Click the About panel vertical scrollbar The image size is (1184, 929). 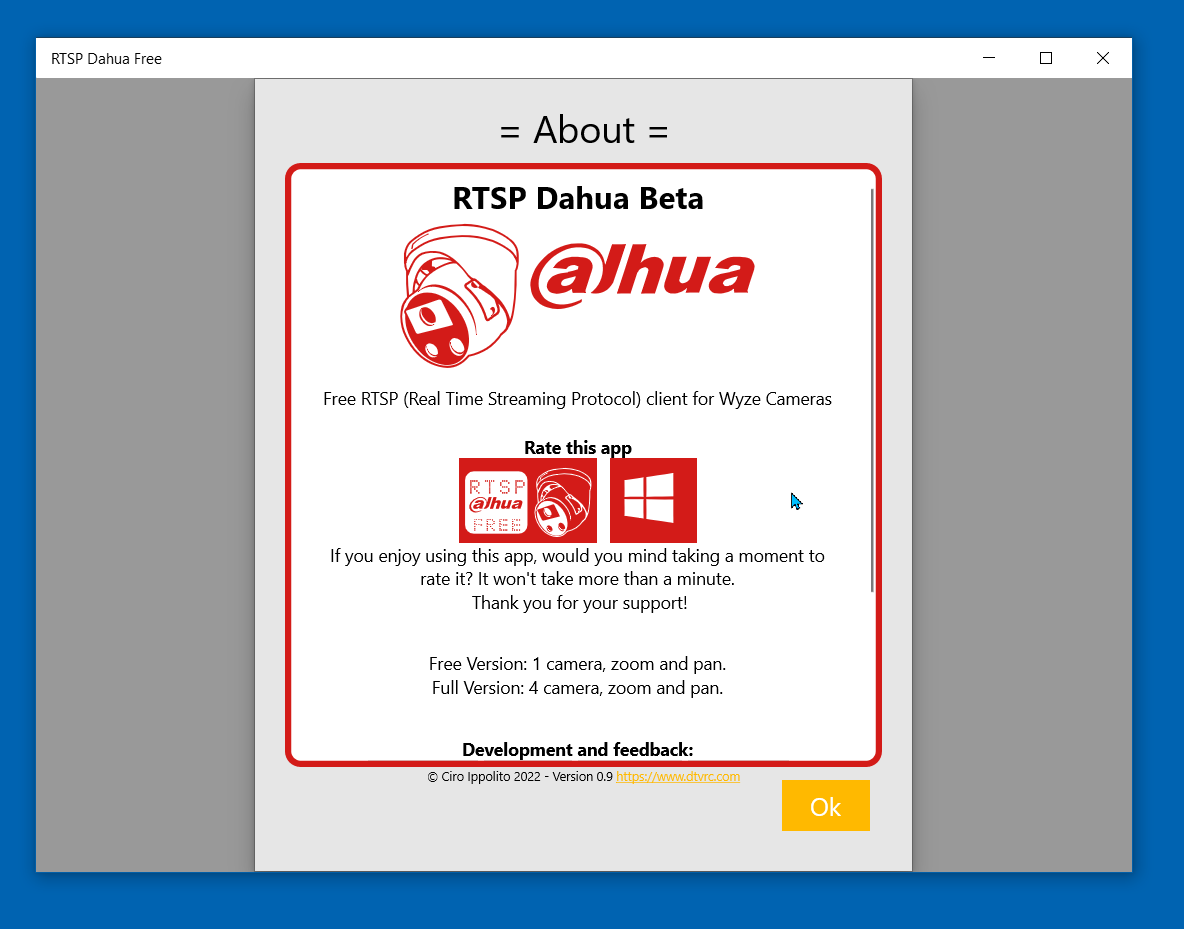[x=872, y=390]
